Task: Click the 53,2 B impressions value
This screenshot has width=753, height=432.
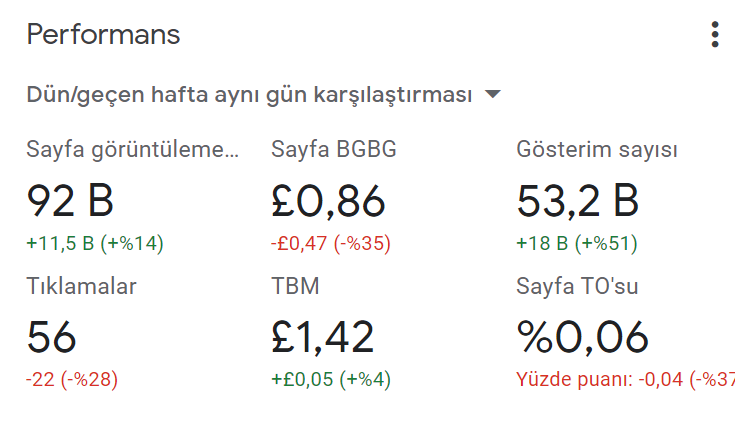Action: coord(578,202)
